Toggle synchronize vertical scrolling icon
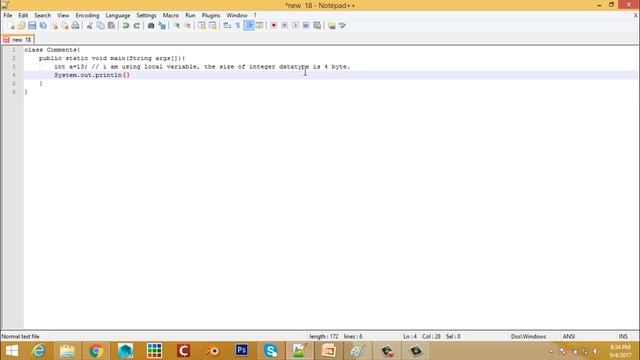Screen dimensions: 640x360 click(202, 26)
